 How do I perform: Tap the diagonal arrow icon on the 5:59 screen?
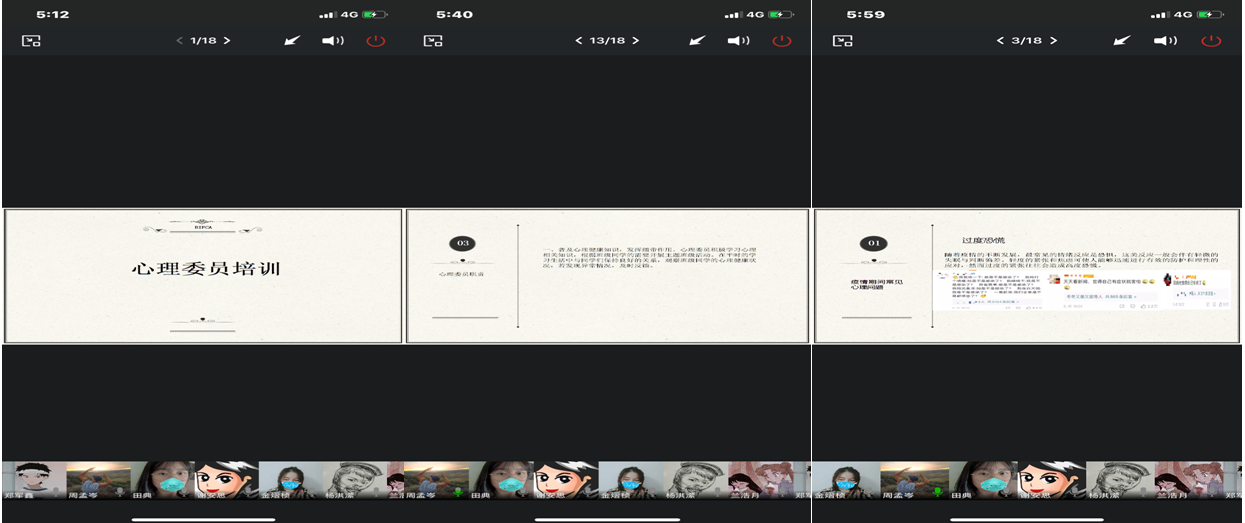[x=1122, y=41]
